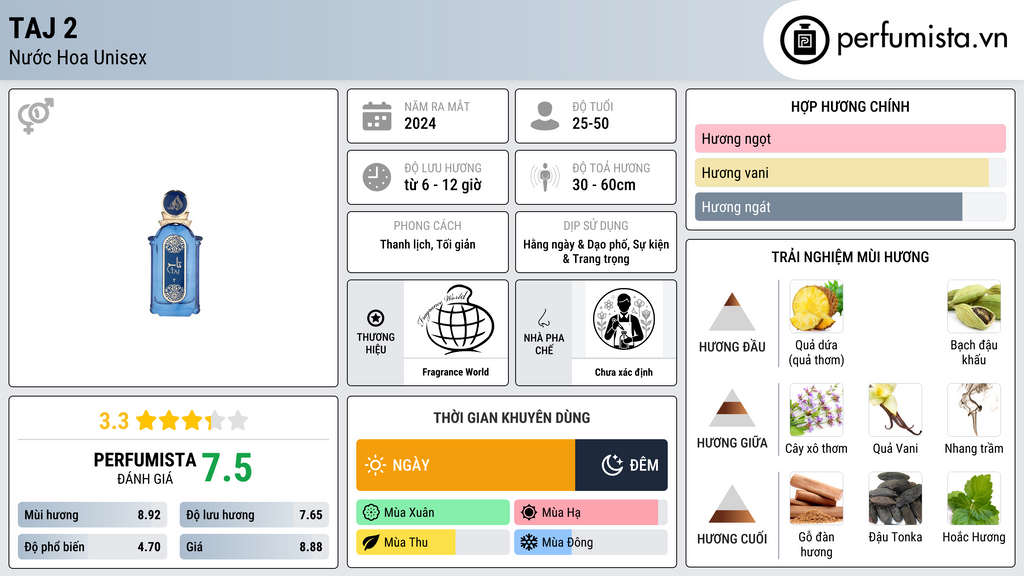This screenshot has width=1024, height=576.
Task: Click the dark Đêm nighttime bar
Action: pyautogui.click(x=621, y=465)
